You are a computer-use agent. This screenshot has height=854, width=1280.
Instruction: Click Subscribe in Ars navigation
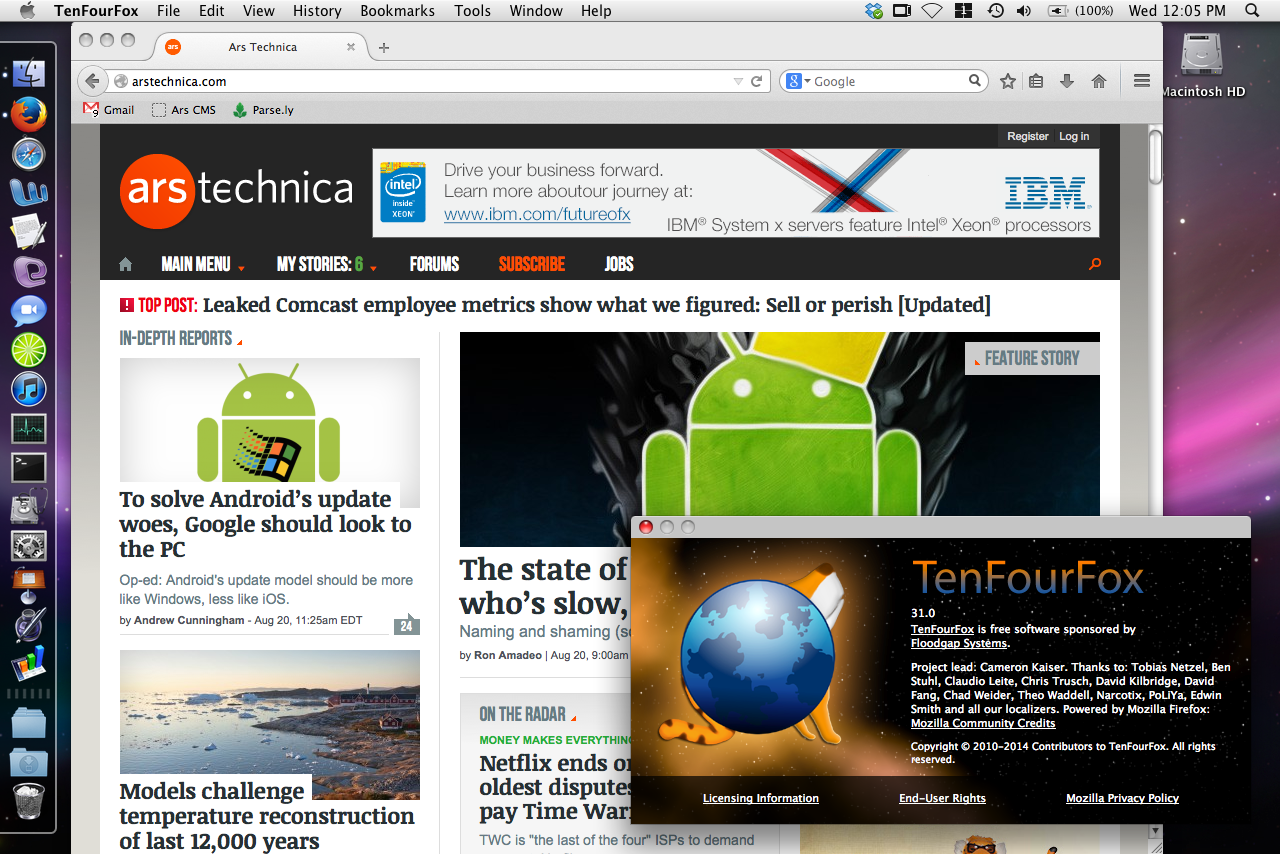532,264
